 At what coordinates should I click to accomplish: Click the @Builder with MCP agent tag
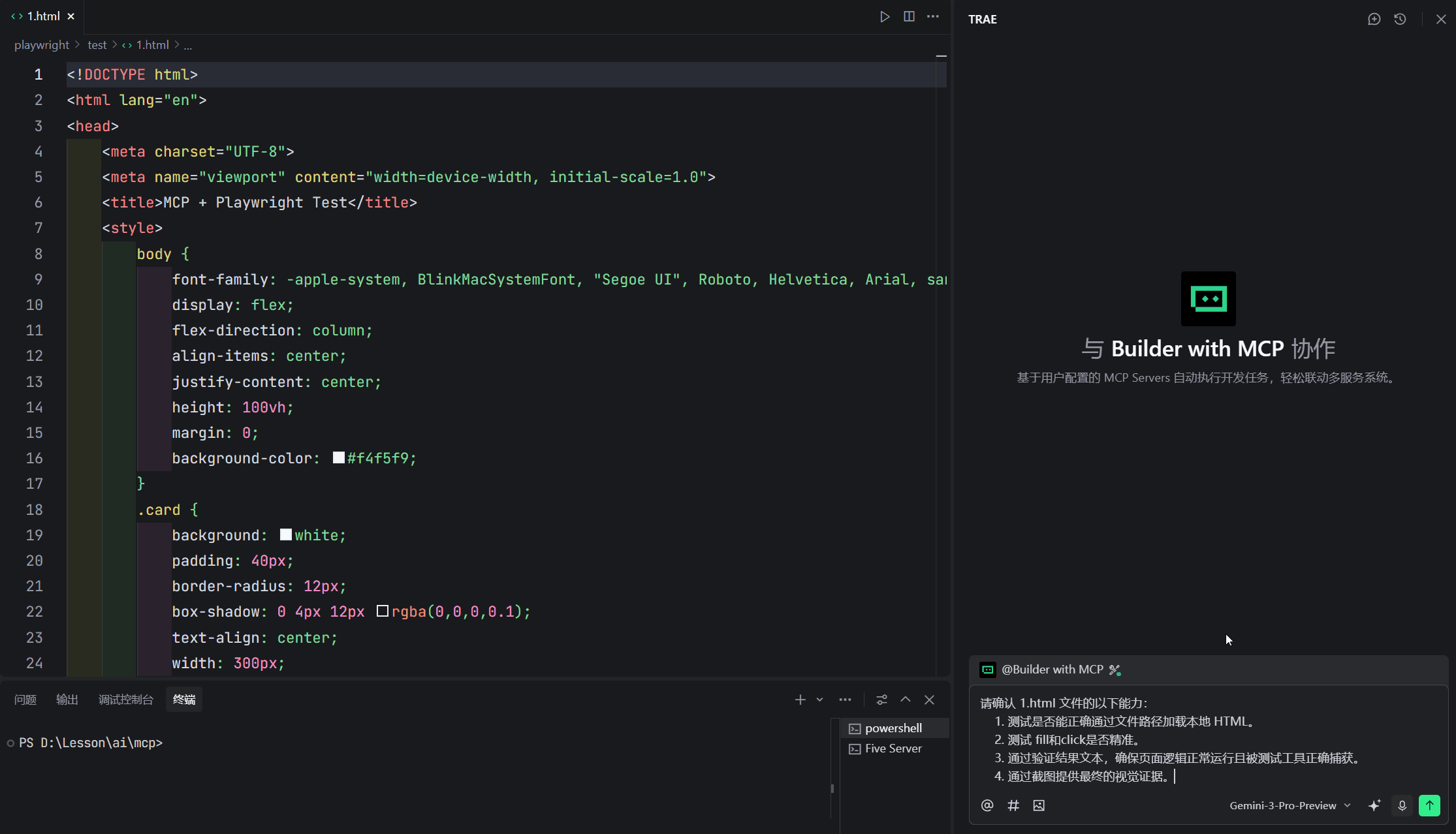tap(1051, 670)
